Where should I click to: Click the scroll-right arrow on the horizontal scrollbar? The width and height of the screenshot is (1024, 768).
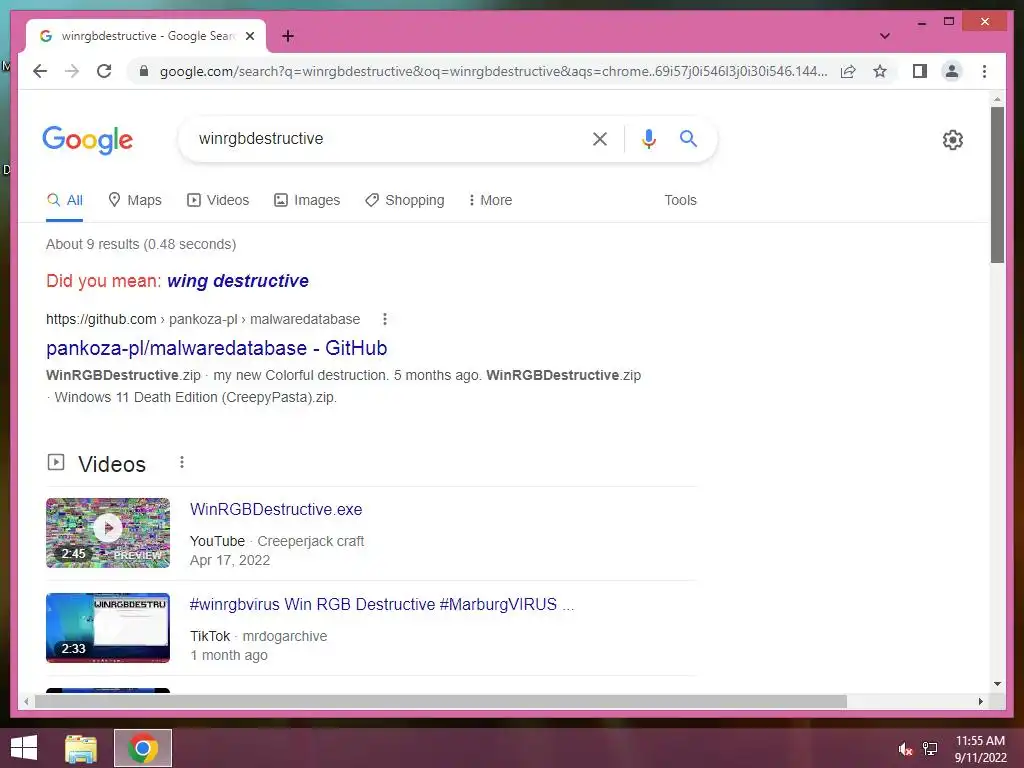tap(980, 701)
